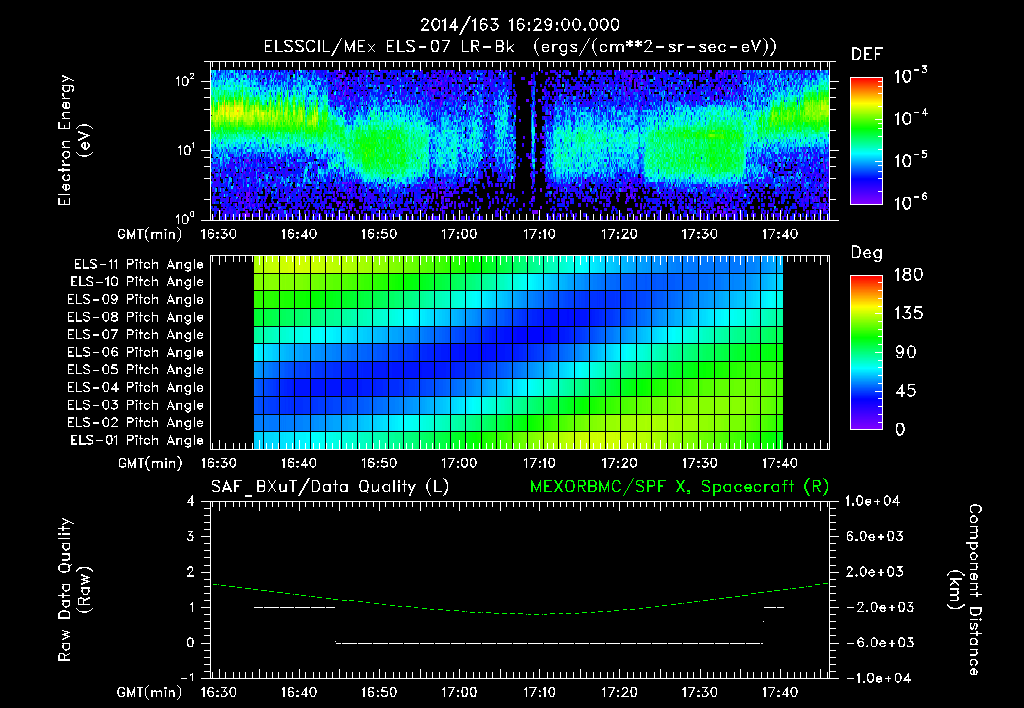The image size is (1024, 708).
Task: Click the long white data quality 0 line
Action: [x=549, y=643]
